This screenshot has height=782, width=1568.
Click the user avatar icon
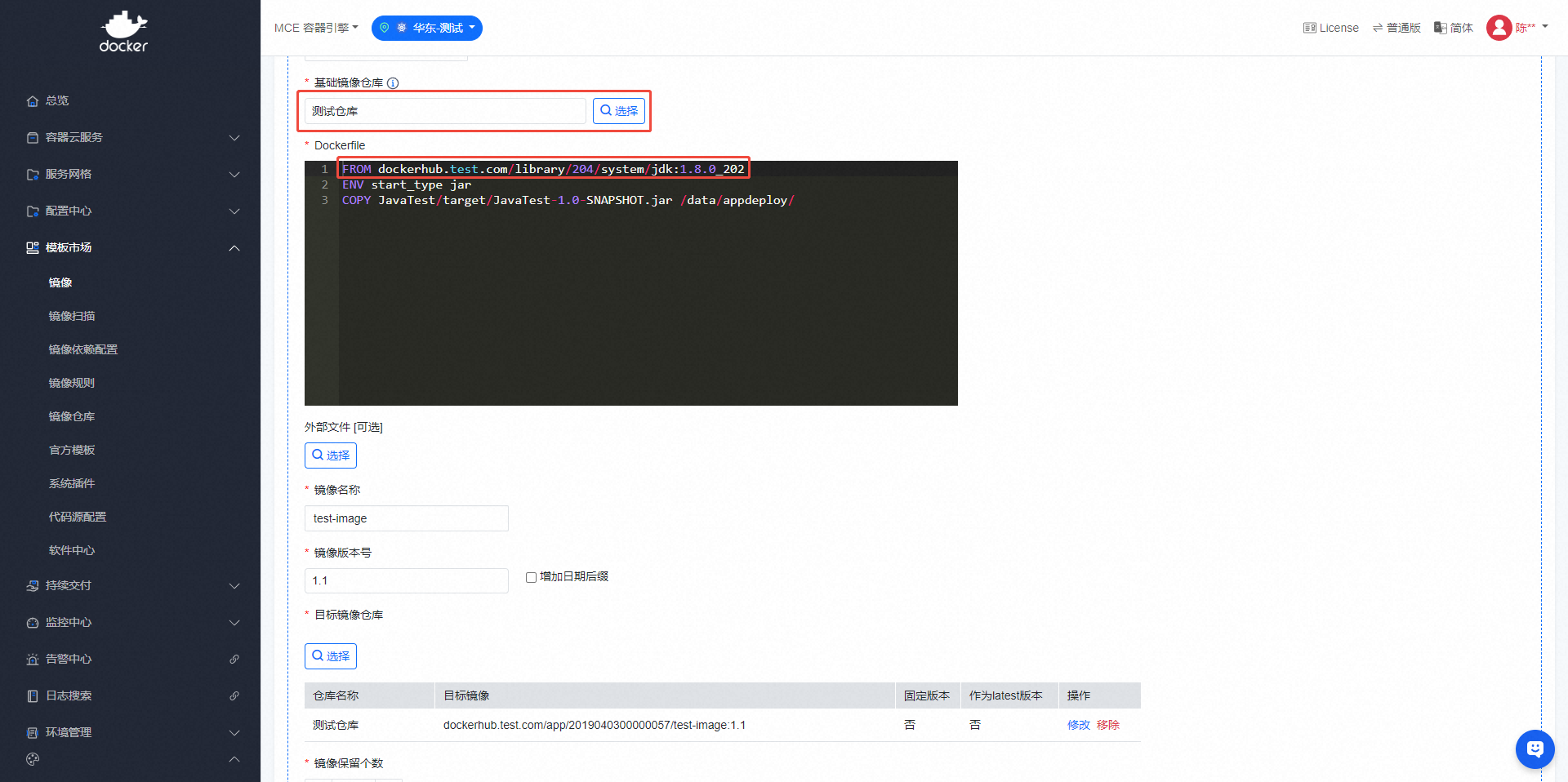(1499, 28)
